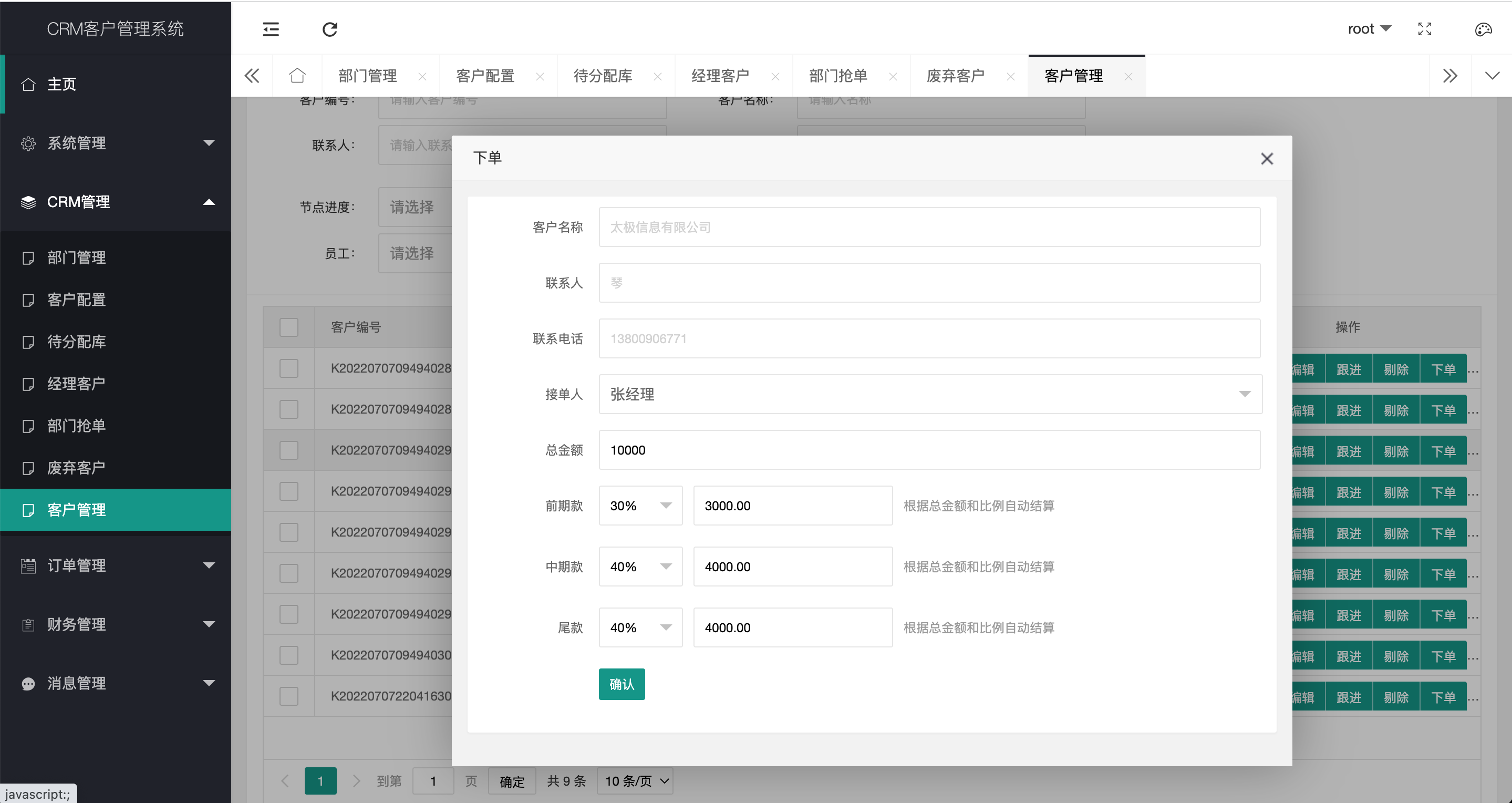Open the theme palette icon
The image size is (1512, 803).
(x=1483, y=29)
